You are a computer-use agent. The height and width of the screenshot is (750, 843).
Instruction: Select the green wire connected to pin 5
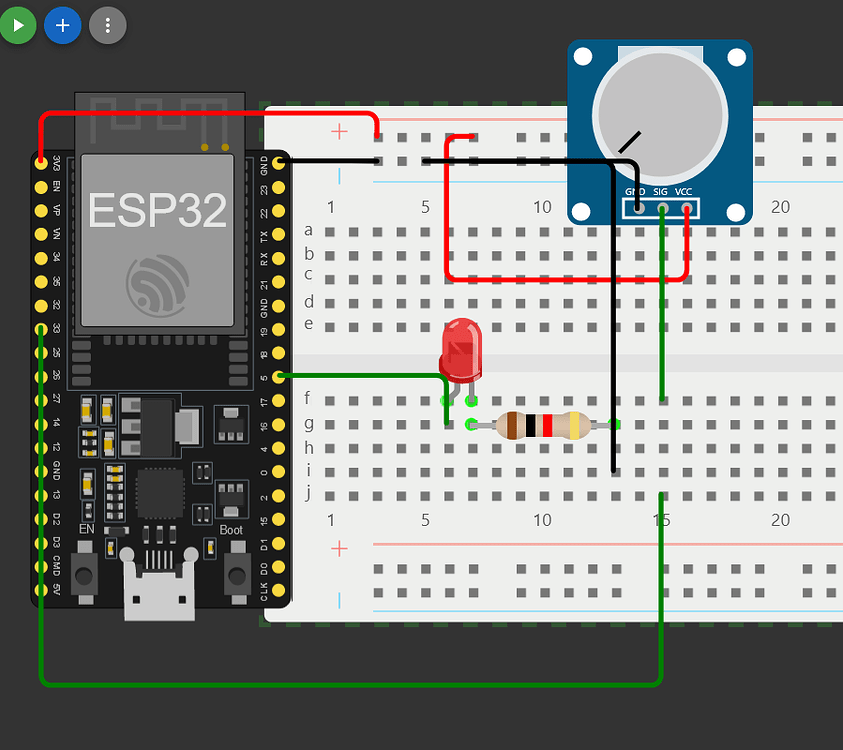point(360,377)
